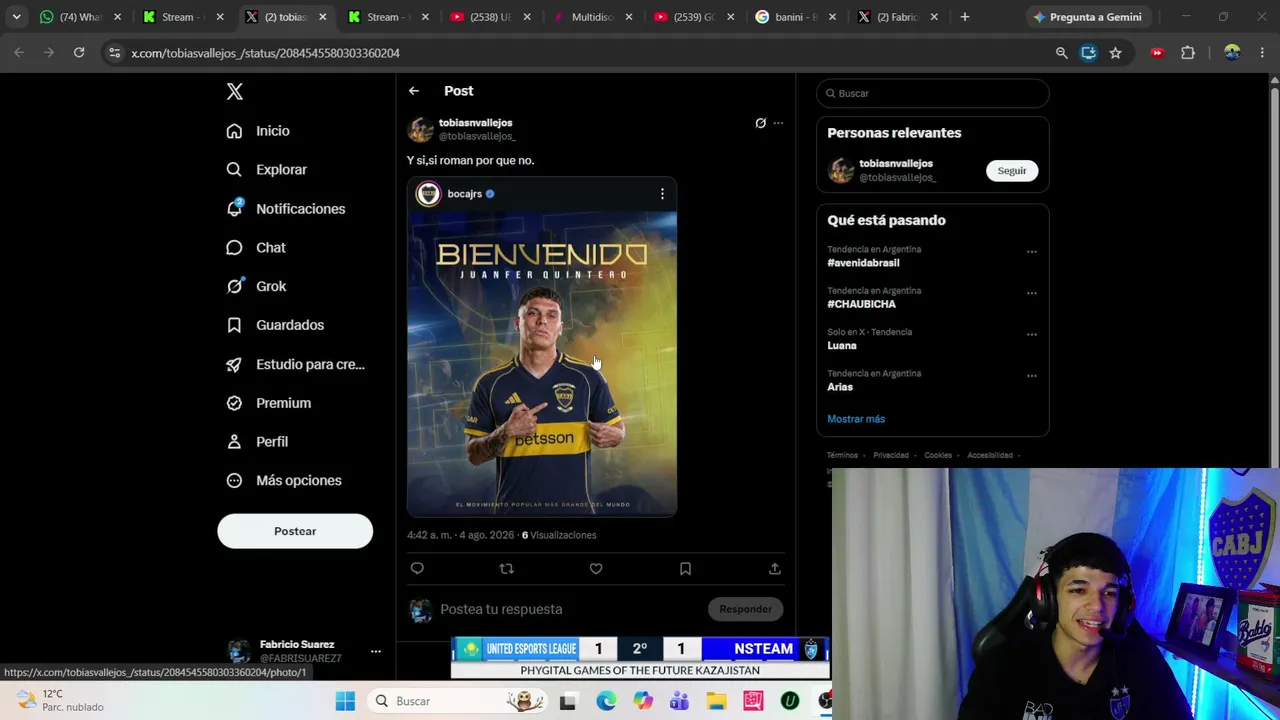
Task: Open the tab search dropdown arrow
Action: 16,17
